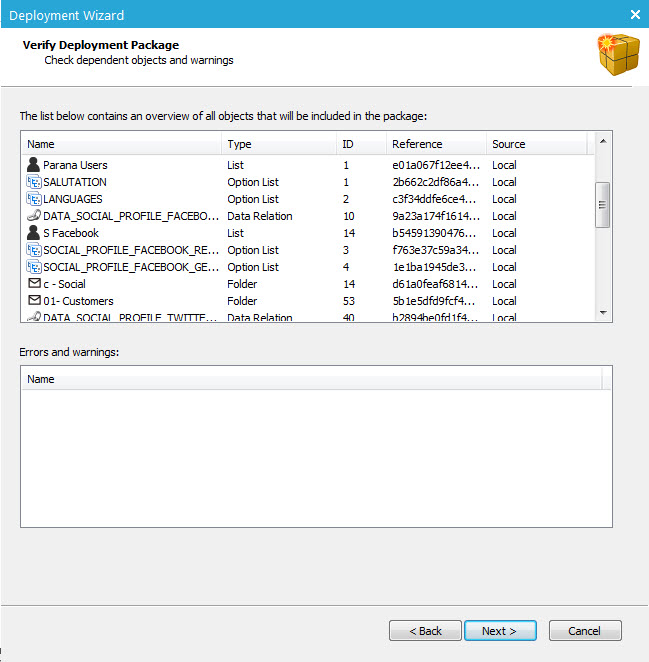Click the Source column header
This screenshot has width=649, height=662.
tap(536, 144)
